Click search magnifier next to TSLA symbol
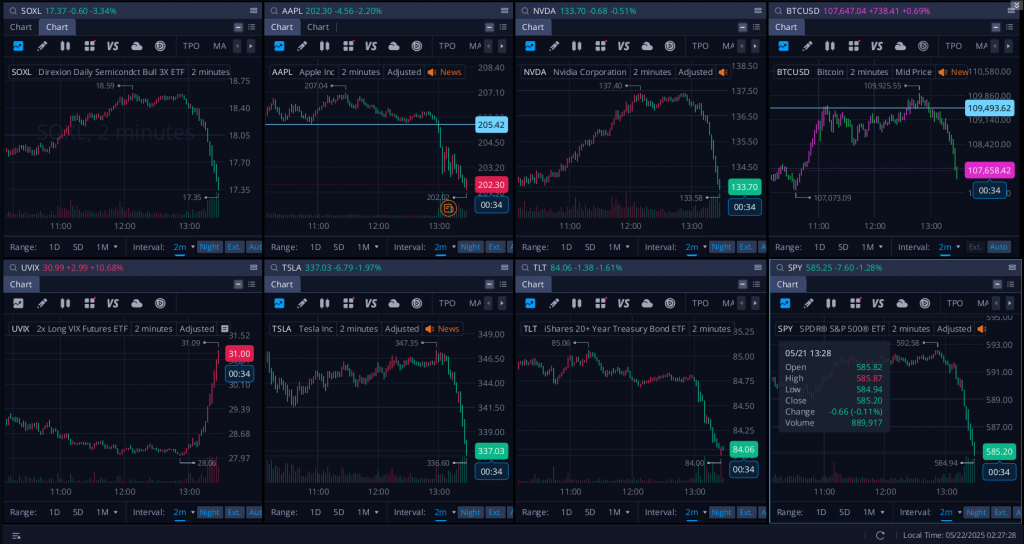This screenshot has width=1024, height=544. pos(275,268)
